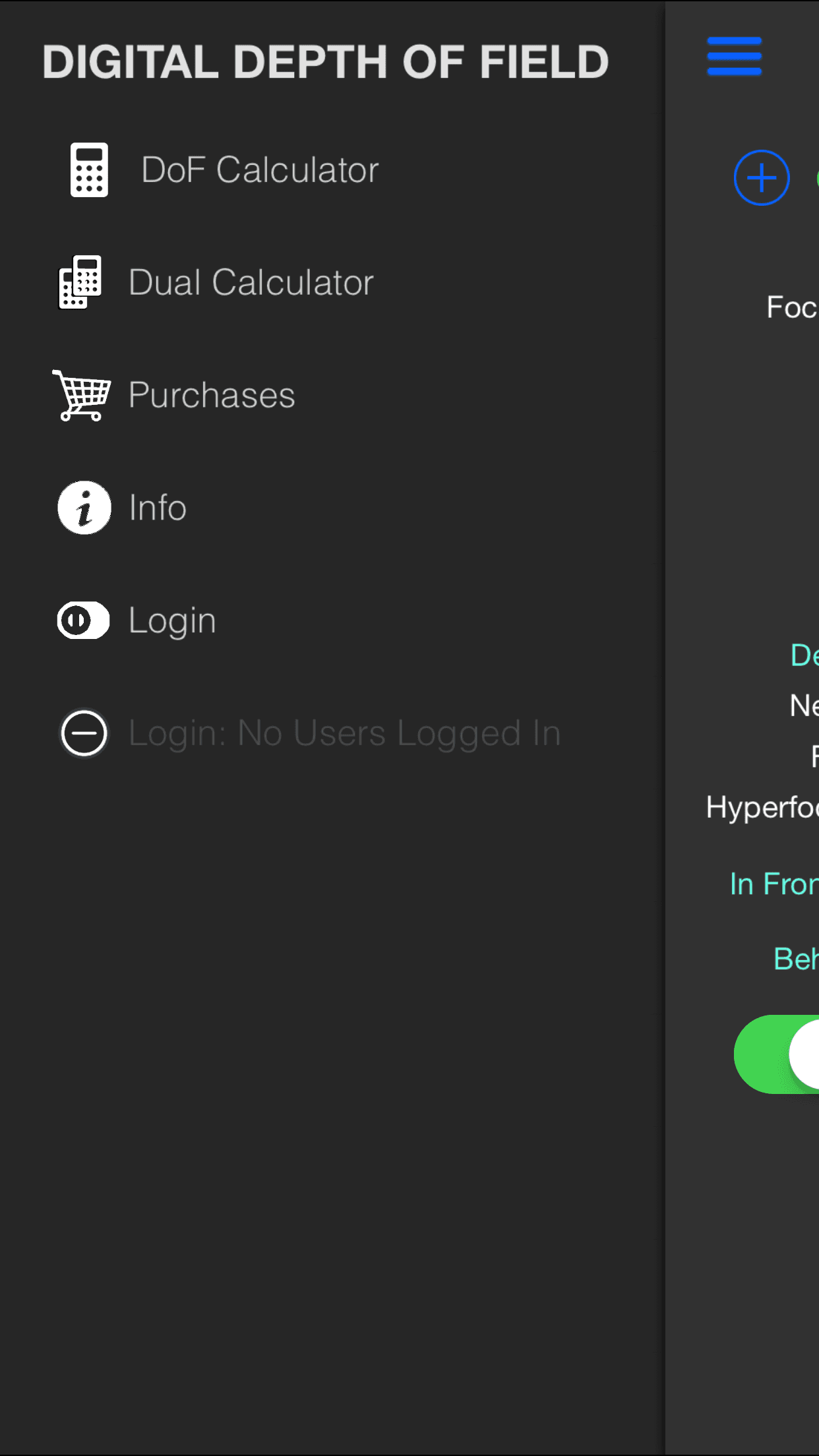Tap the minus circle logged-in status icon
The width and height of the screenshot is (819, 1456).
click(84, 733)
